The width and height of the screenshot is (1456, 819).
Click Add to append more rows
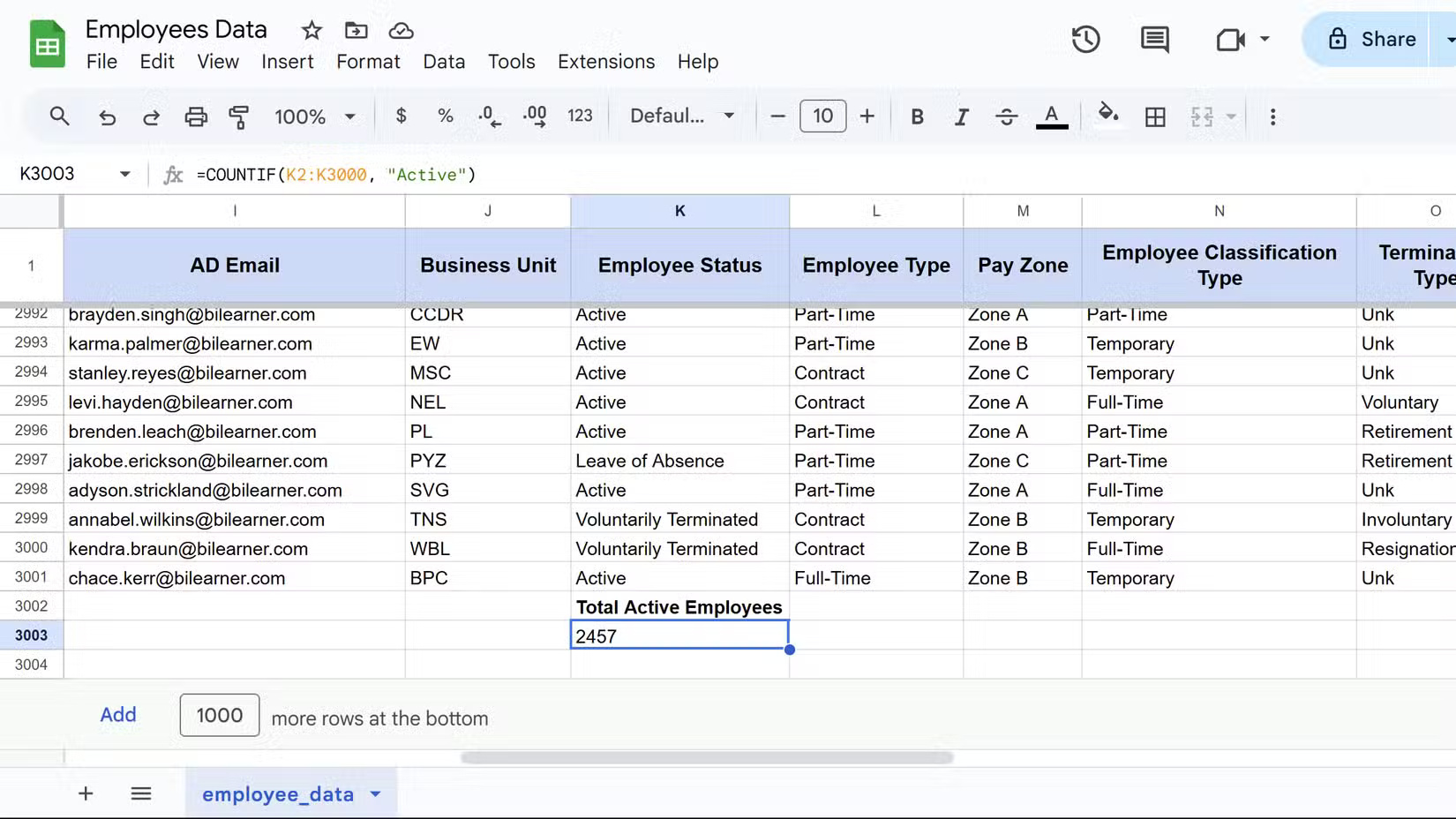click(x=118, y=715)
